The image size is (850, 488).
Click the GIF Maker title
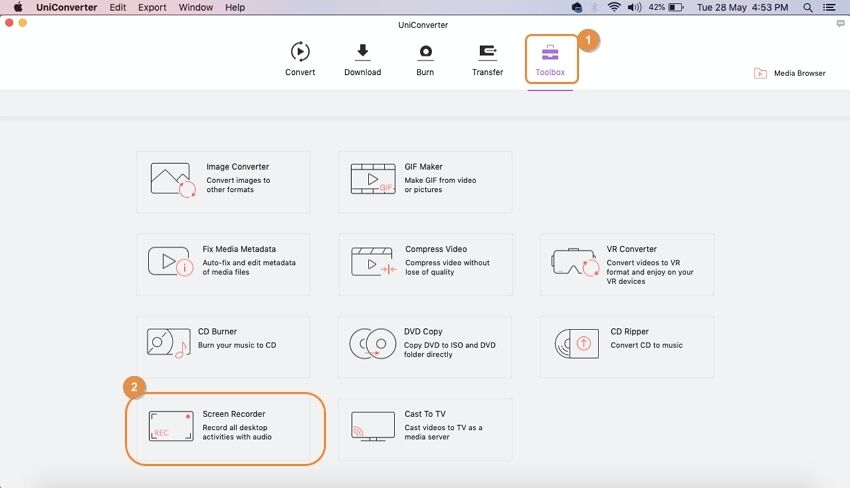click(x=423, y=166)
